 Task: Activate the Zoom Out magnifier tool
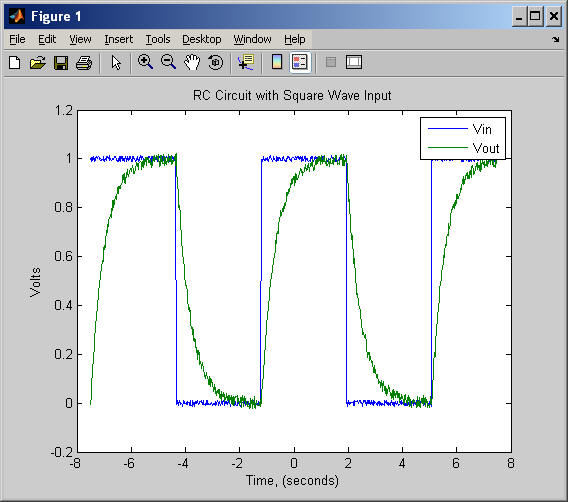tap(168, 62)
